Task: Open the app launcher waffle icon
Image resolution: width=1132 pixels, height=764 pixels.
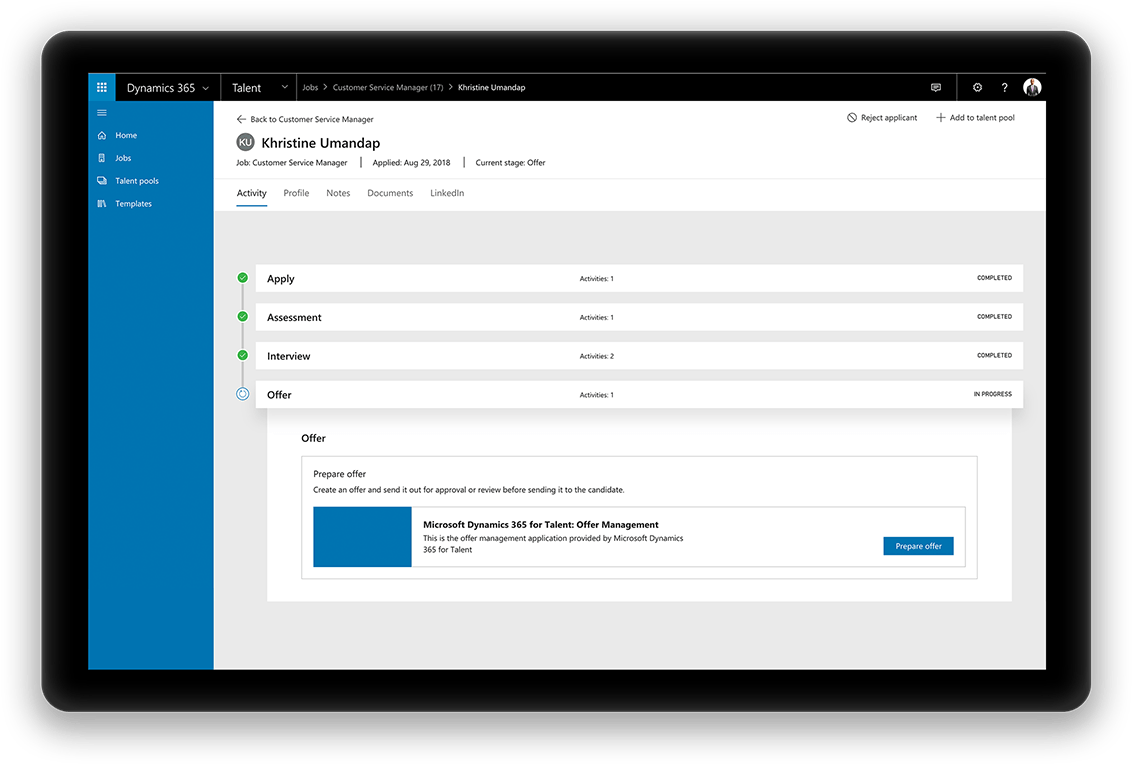Action: [x=102, y=87]
